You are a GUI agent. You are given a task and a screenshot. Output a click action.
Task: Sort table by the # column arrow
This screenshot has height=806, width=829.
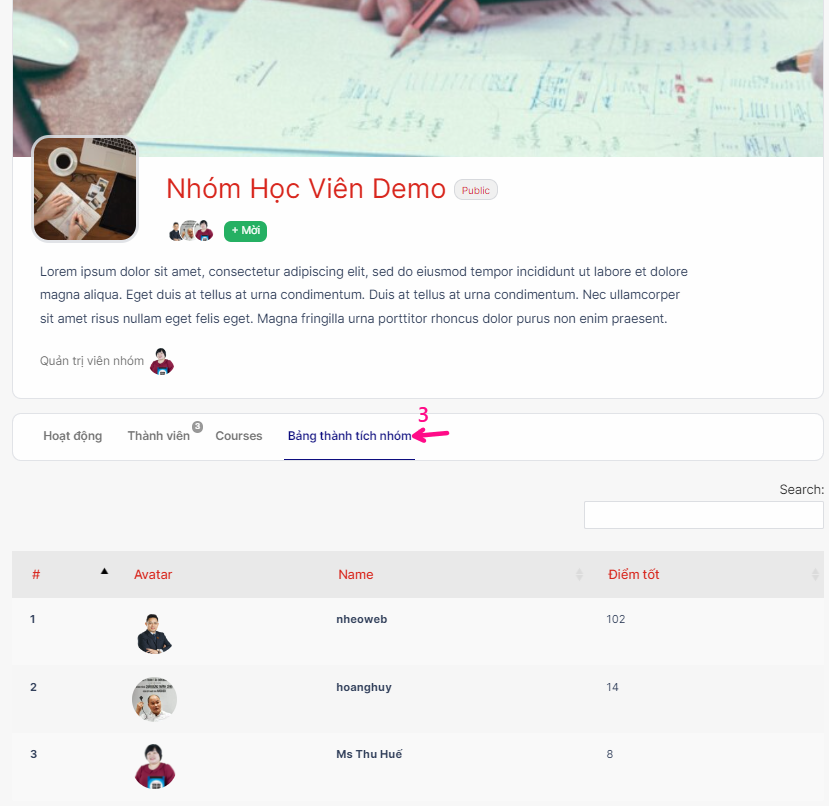(x=104, y=571)
